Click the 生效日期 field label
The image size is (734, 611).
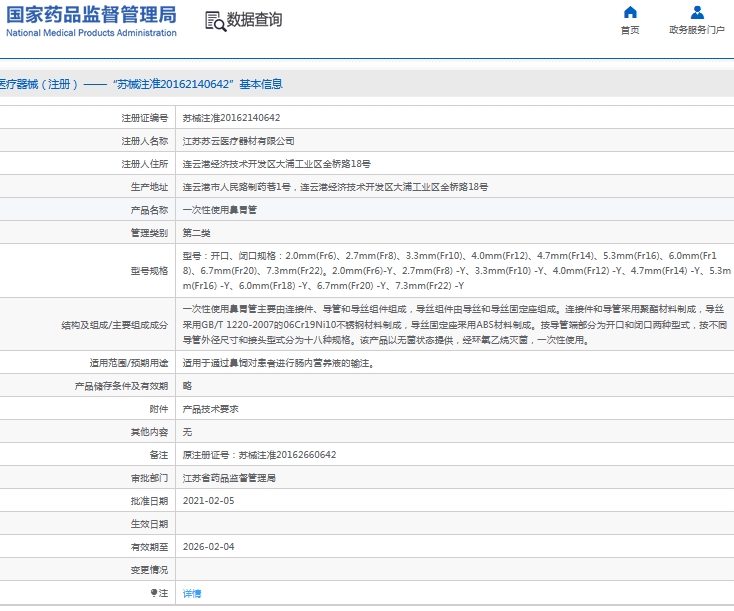coord(149,524)
